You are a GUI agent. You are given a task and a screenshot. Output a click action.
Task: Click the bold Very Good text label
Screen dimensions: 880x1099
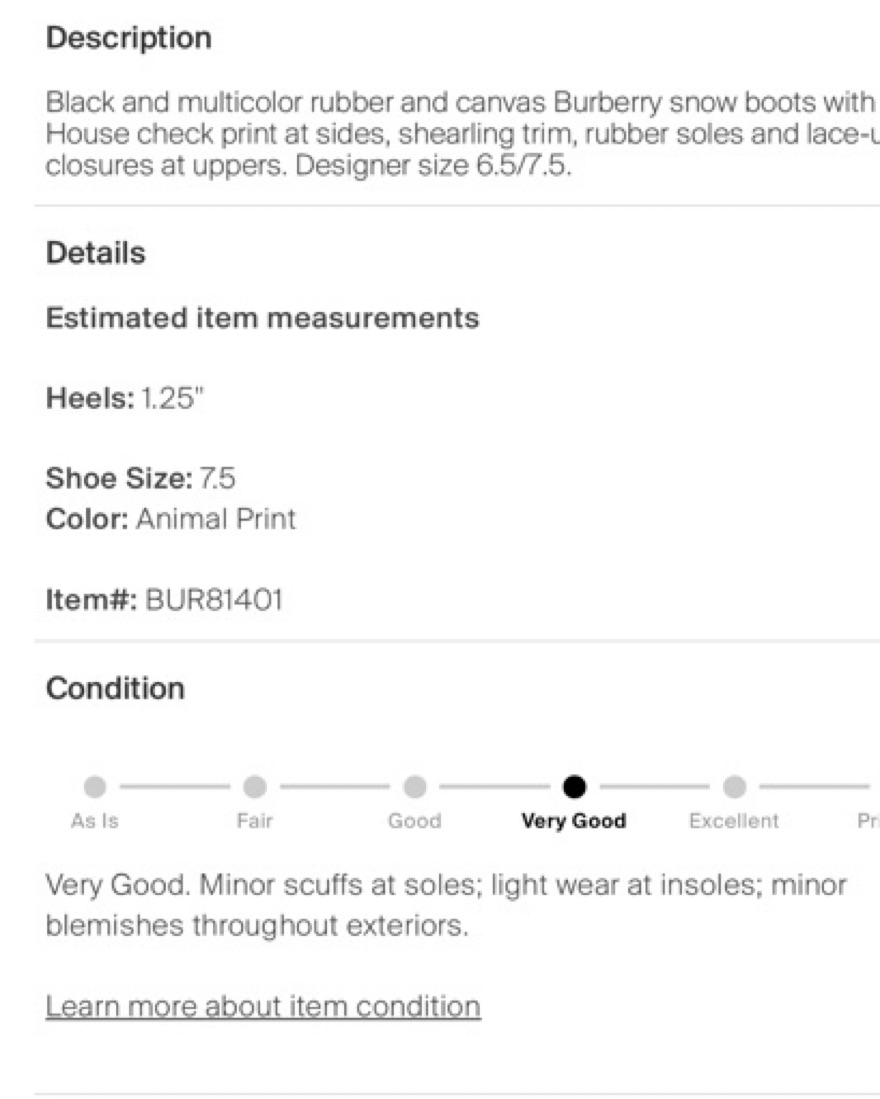[574, 821]
